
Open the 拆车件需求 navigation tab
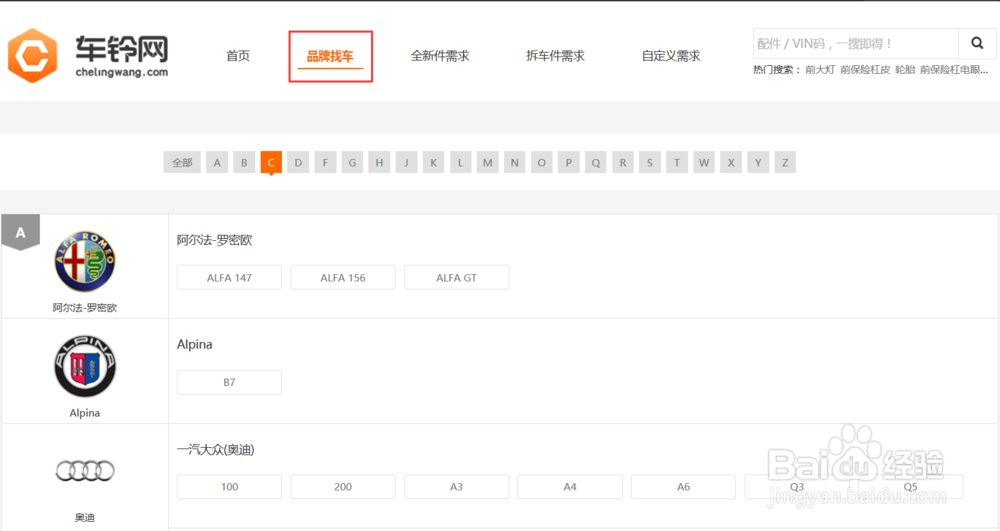[x=555, y=56]
